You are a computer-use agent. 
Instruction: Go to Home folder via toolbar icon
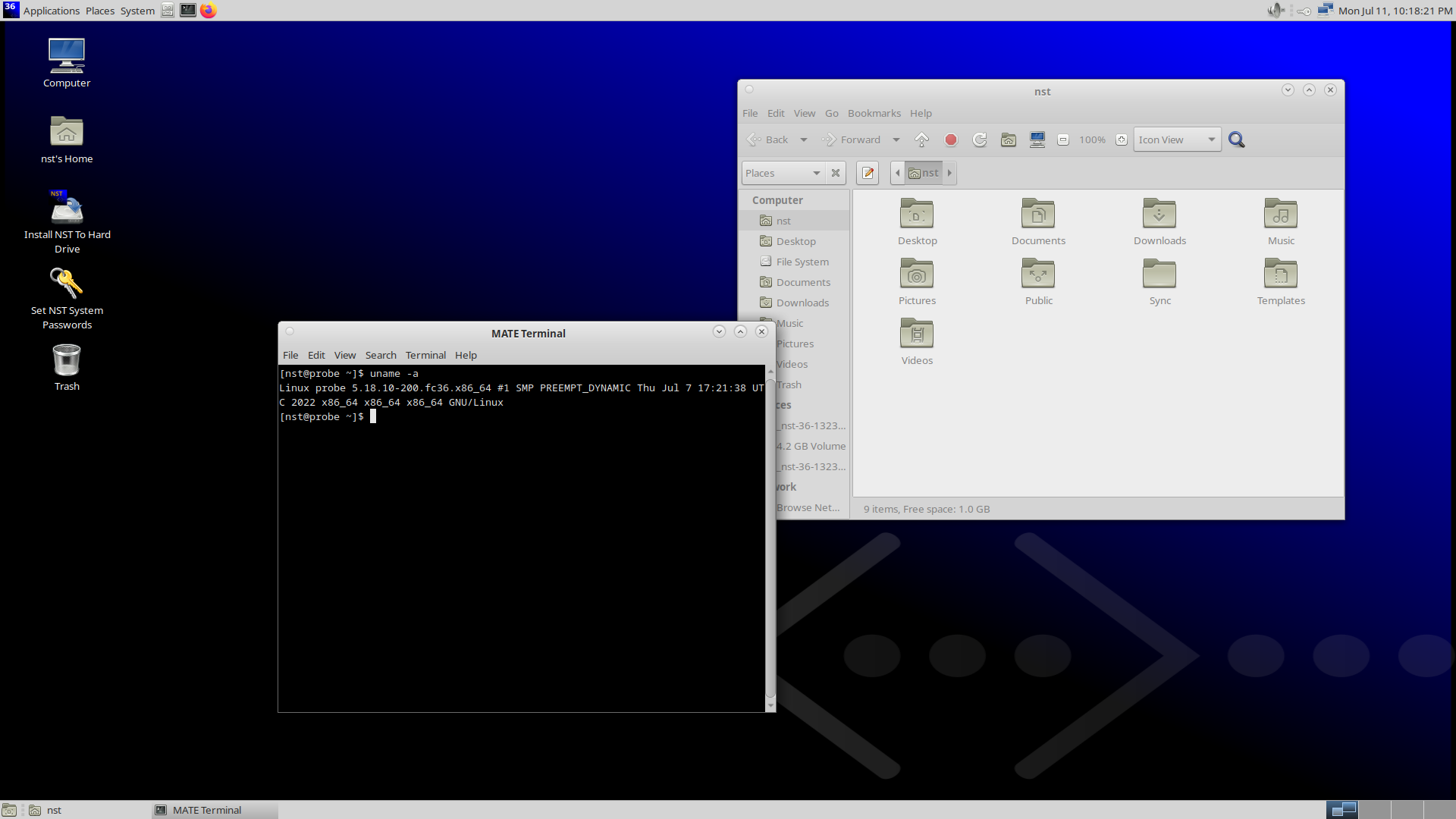(1009, 140)
